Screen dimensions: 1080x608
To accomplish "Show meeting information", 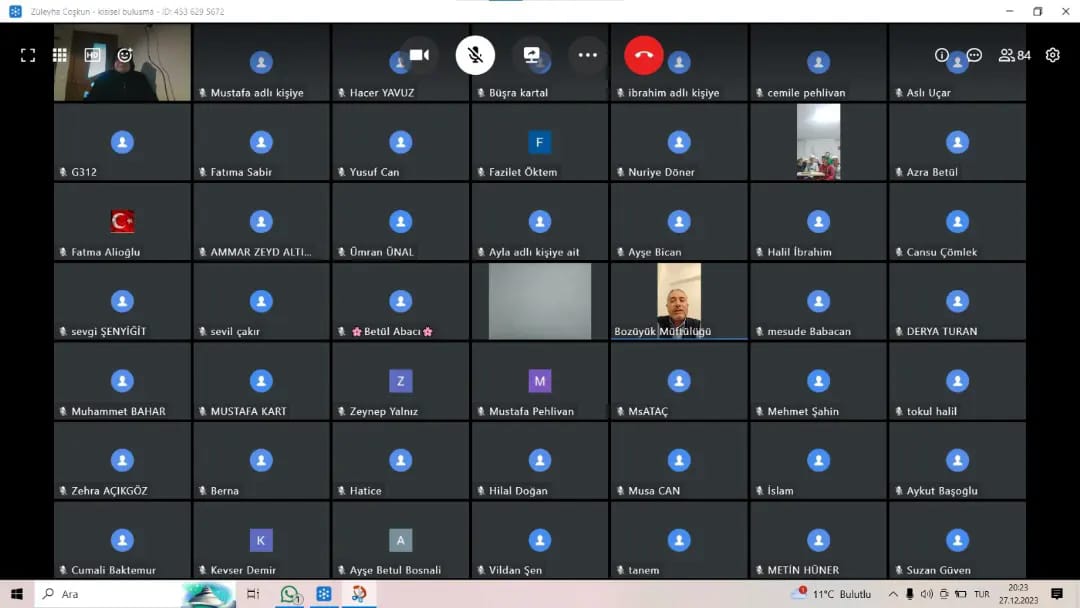I will 941,56.
